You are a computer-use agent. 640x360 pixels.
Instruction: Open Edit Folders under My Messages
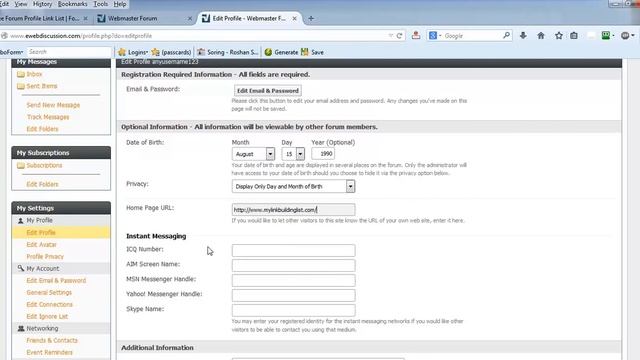tap(42, 129)
